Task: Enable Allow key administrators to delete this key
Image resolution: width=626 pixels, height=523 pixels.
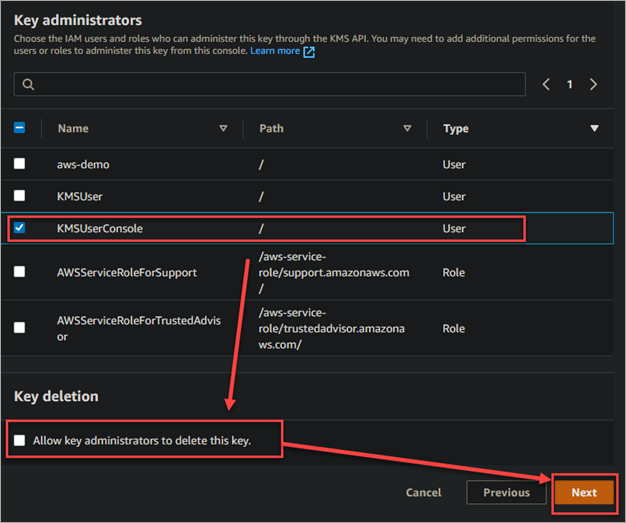Action: click(x=19, y=440)
